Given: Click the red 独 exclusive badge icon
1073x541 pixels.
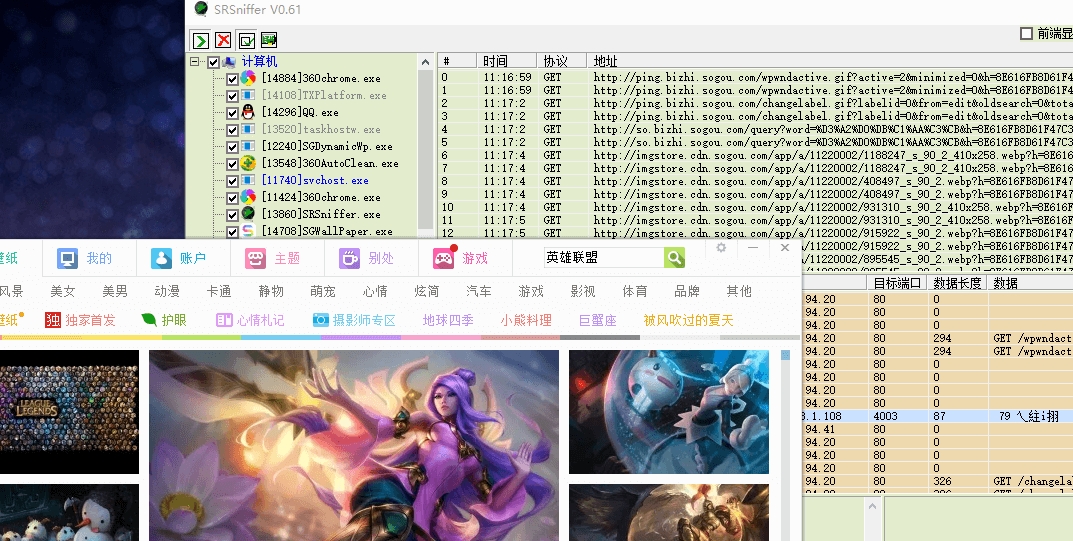Looking at the screenshot, I should pyautogui.click(x=53, y=320).
